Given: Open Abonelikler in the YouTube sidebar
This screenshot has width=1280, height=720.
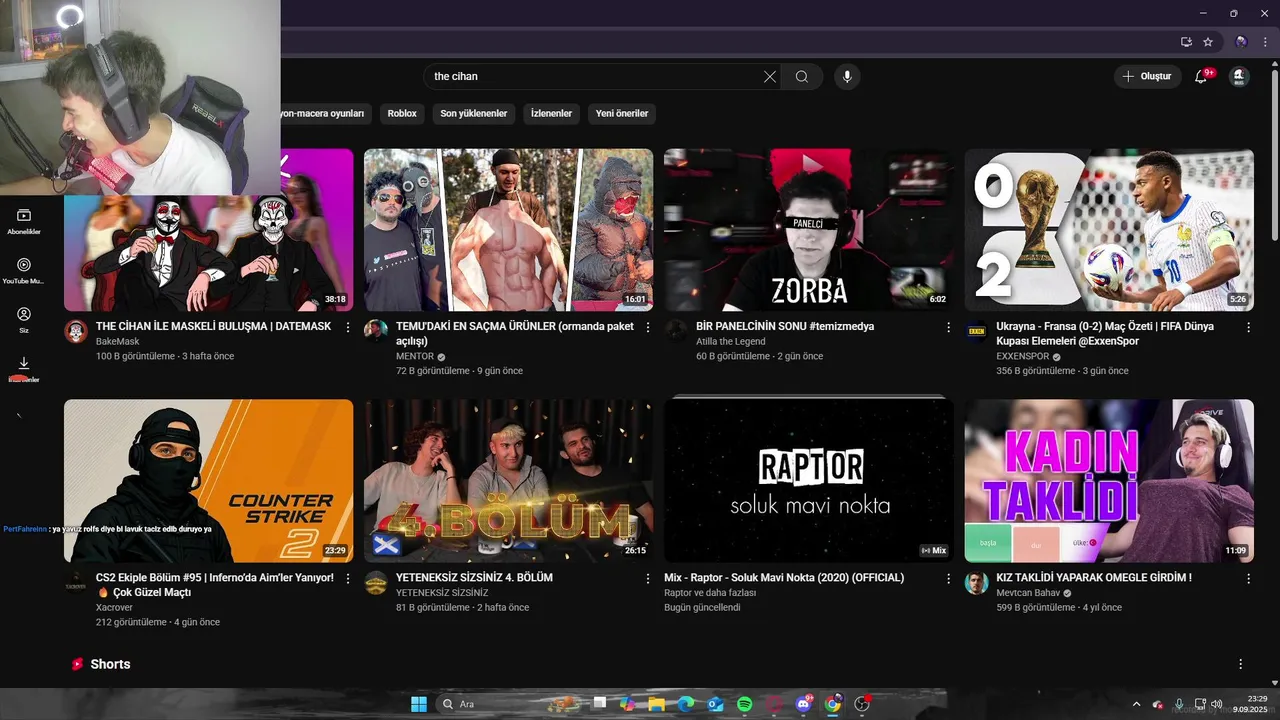Looking at the screenshot, I should (x=24, y=221).
